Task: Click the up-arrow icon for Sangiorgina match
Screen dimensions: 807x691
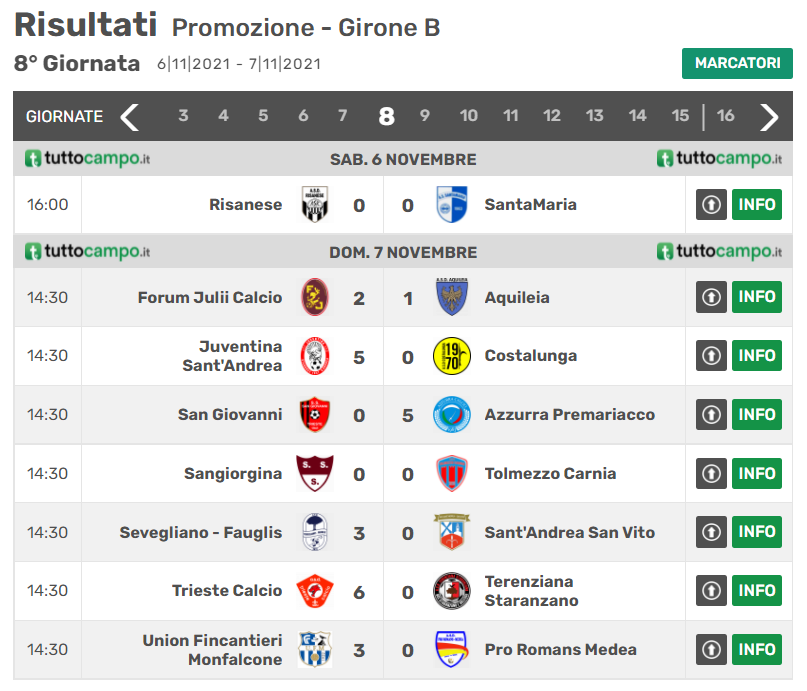Action: (x=711, y=473)
